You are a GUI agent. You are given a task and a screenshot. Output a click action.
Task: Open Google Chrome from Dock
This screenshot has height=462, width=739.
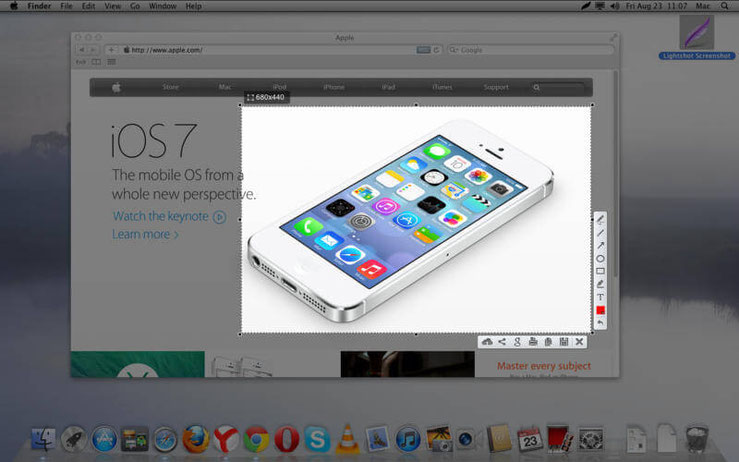(256, 439)
